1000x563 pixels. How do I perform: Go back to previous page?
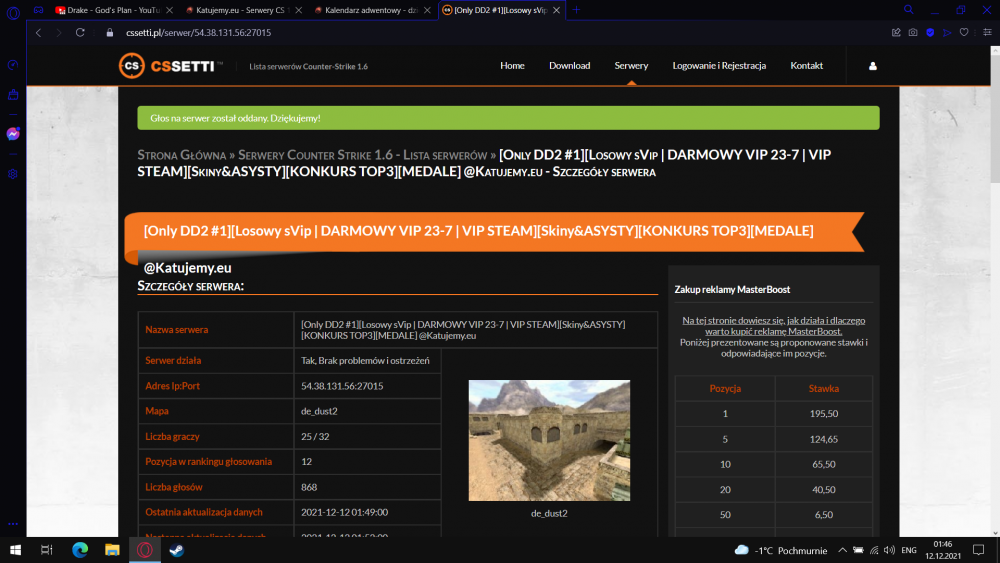click(38, 33)
